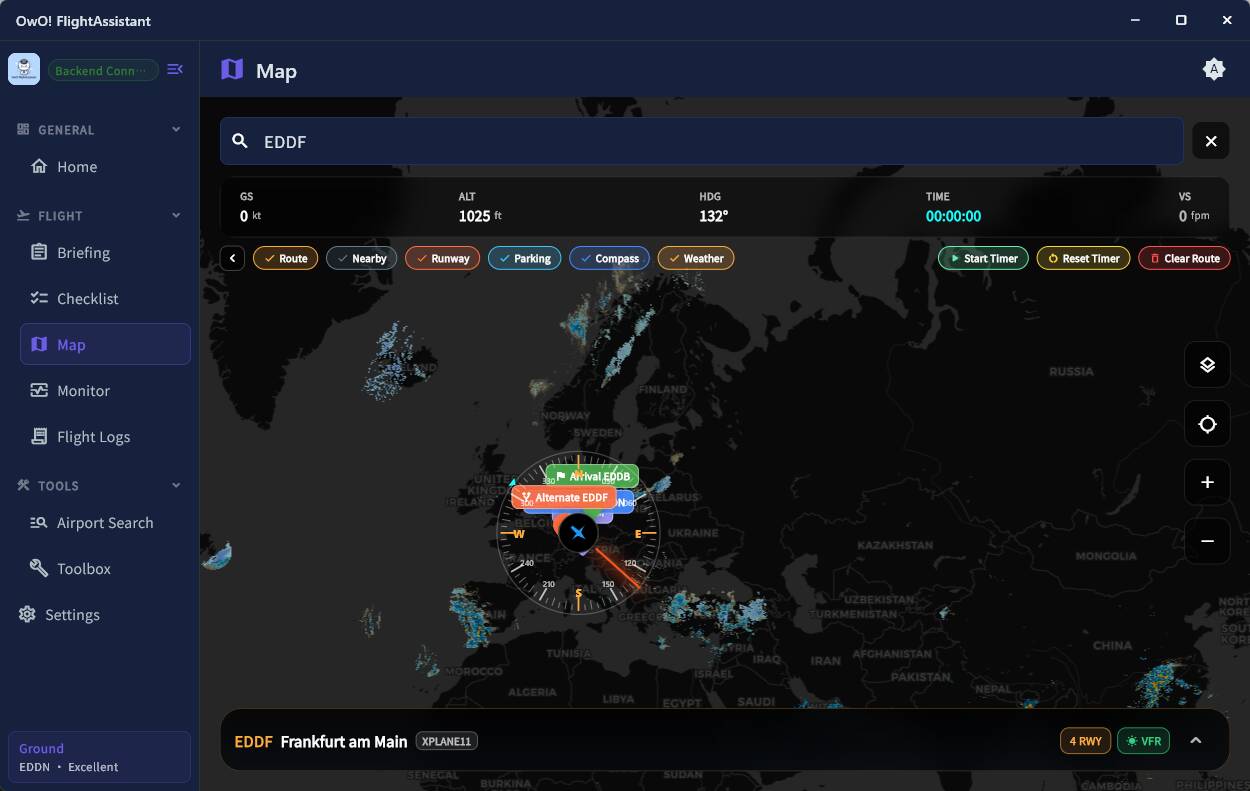The width and height of the screenshot is (1250, 791).
Task: Click the Checklist icon
Action: click(39, 298)
